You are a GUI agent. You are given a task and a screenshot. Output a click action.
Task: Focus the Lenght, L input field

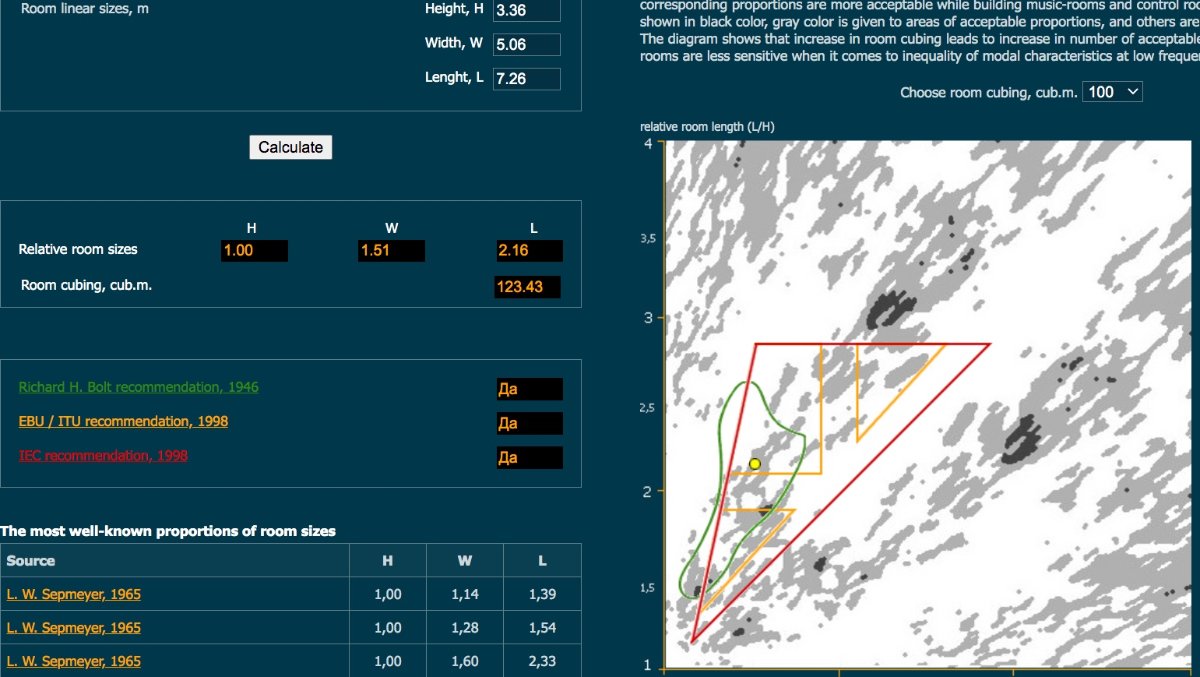coord(526,78)
